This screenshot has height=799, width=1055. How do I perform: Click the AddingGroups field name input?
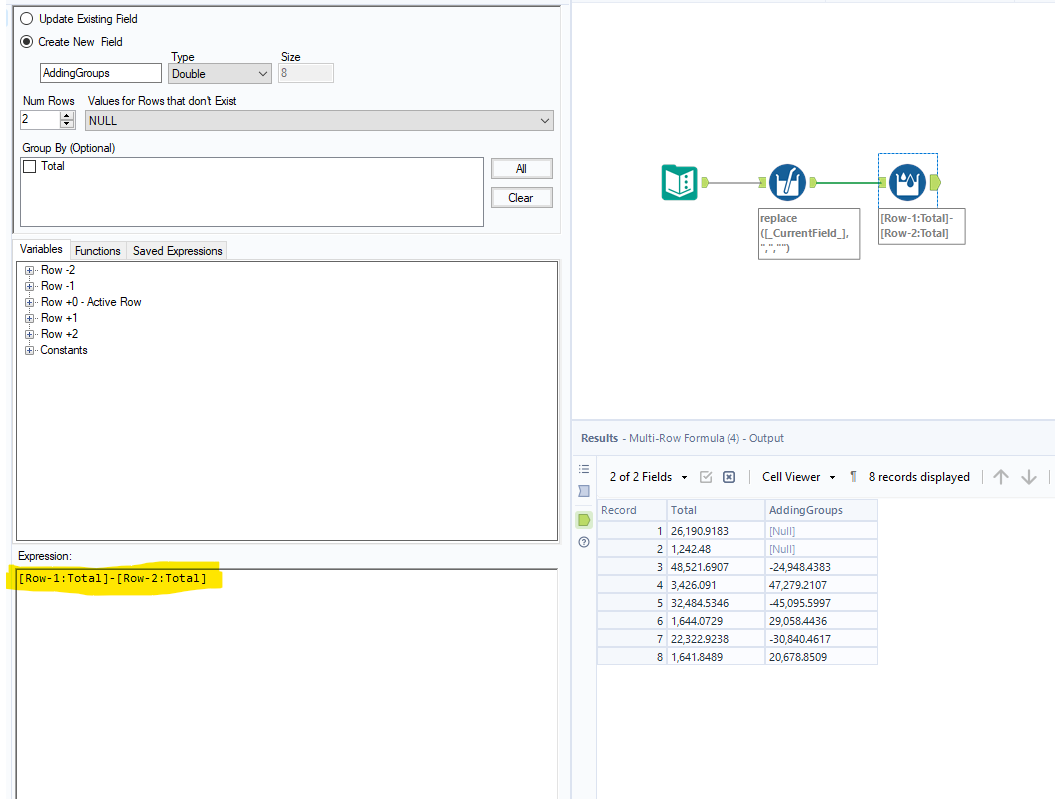pyautogui.click(x=100, y=73)
